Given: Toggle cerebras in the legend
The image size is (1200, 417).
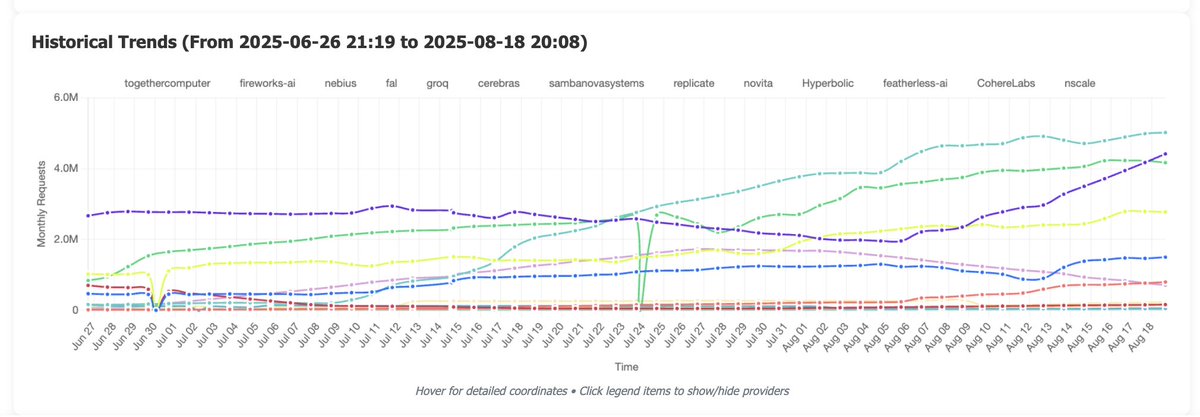Looking at the screenshot, I should [x=498, y=84].
